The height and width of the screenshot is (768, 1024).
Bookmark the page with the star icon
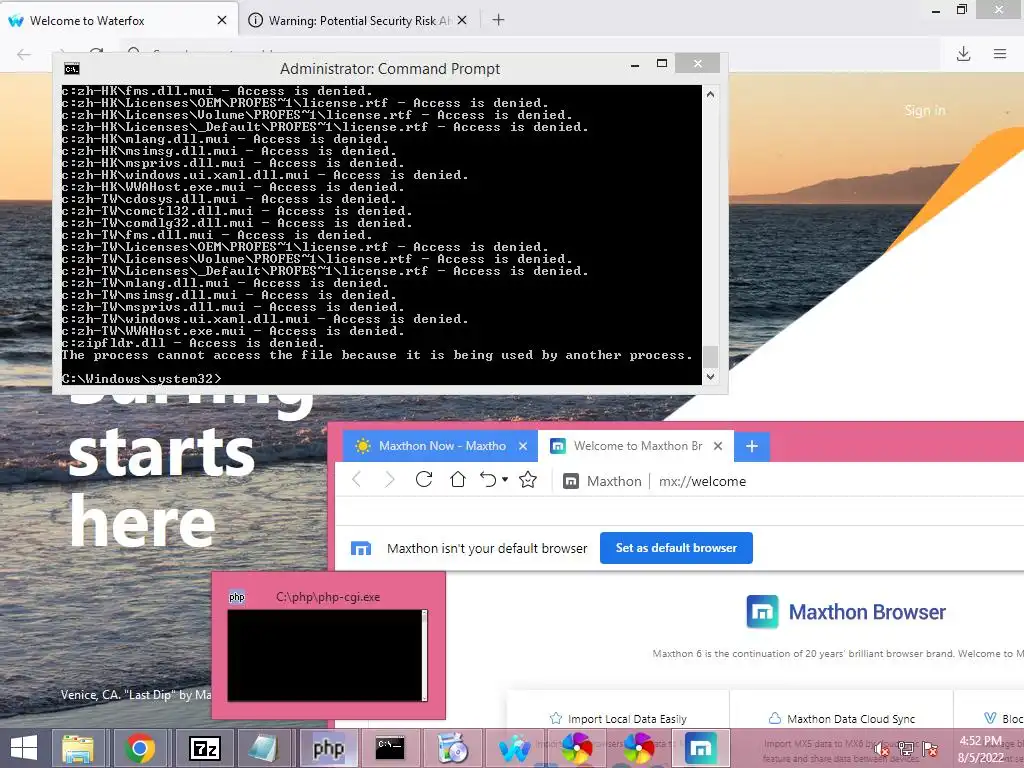coord(528,480)
